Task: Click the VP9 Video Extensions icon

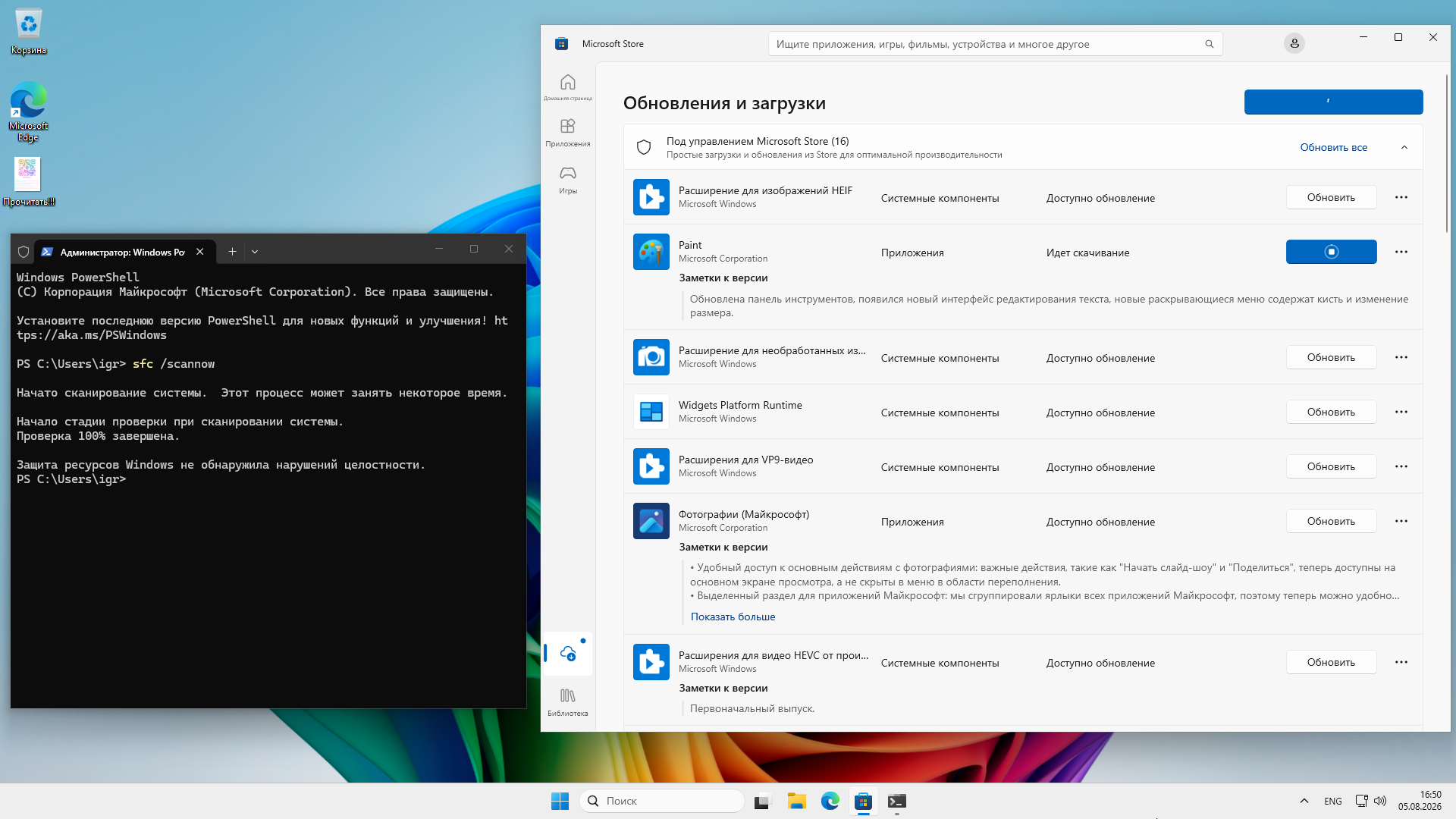Action: (651, 466)
